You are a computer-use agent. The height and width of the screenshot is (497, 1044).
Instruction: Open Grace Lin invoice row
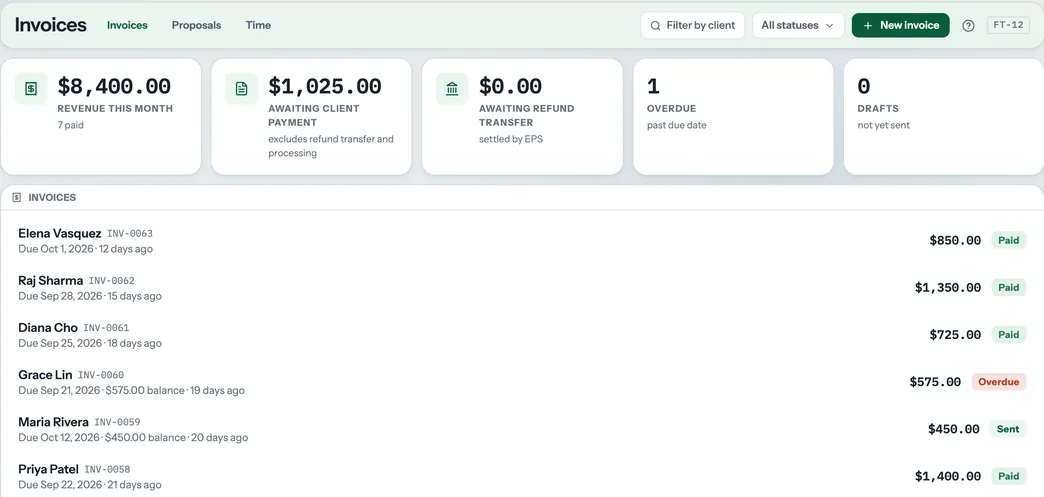(x=522, y=382)
